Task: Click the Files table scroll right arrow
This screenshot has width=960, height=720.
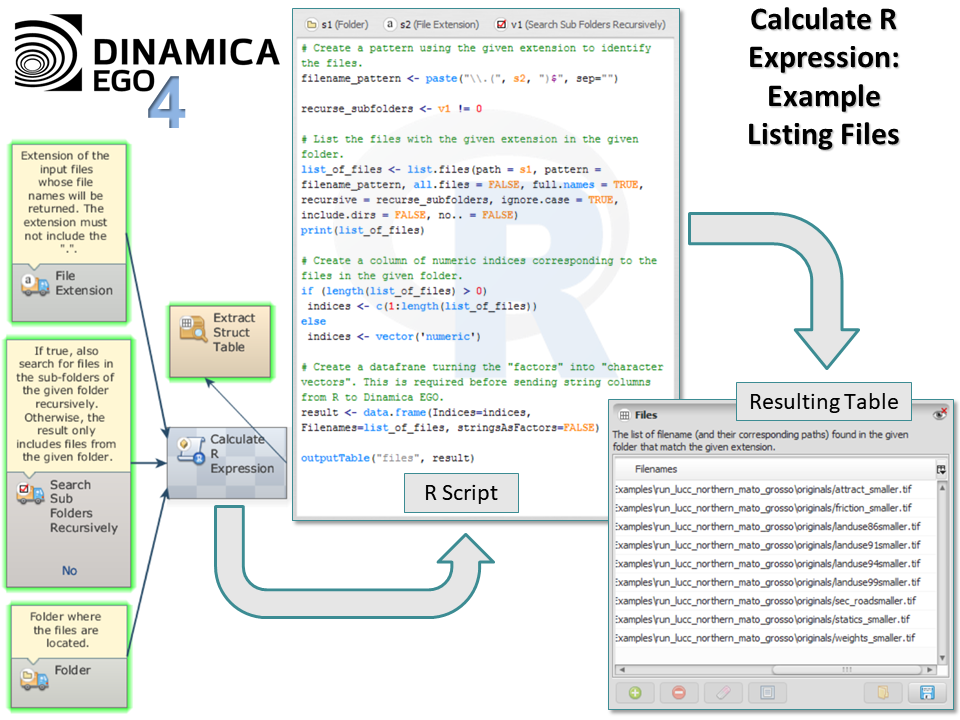Action: (x=929, y=670)
